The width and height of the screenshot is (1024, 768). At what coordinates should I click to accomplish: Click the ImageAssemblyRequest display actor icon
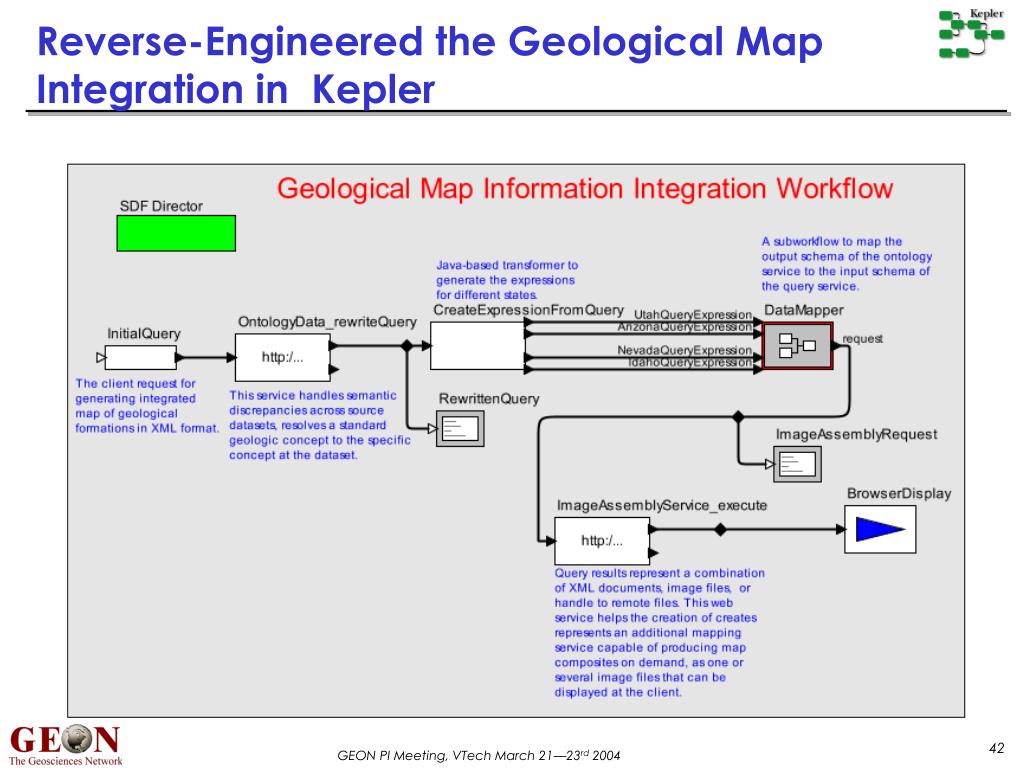797,464
